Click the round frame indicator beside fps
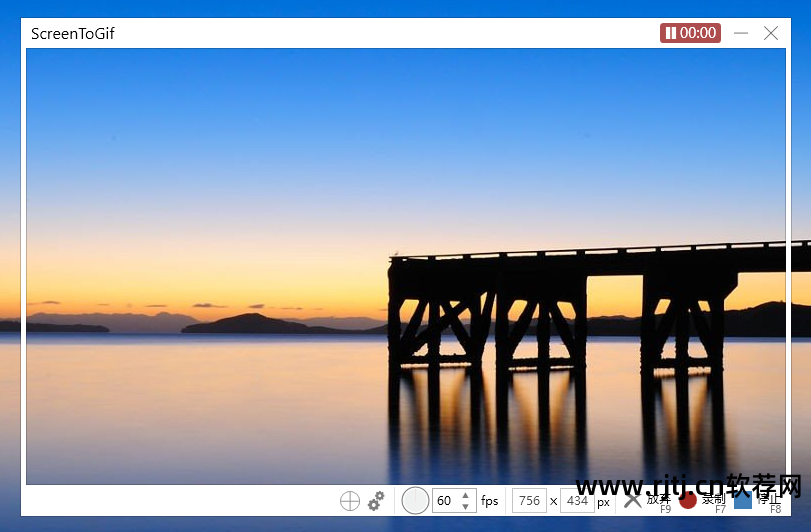811x532 pixels. coord(415,500)
